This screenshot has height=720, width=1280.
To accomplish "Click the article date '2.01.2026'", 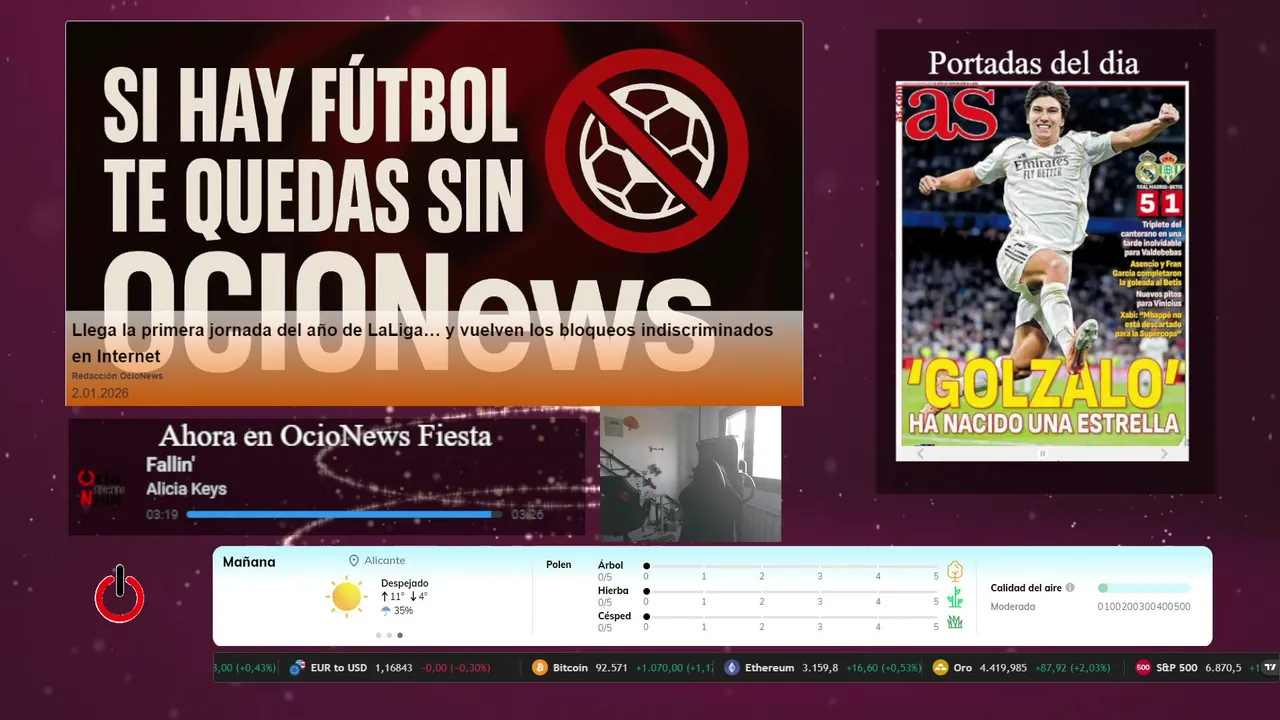I will [x=100, y=393].
